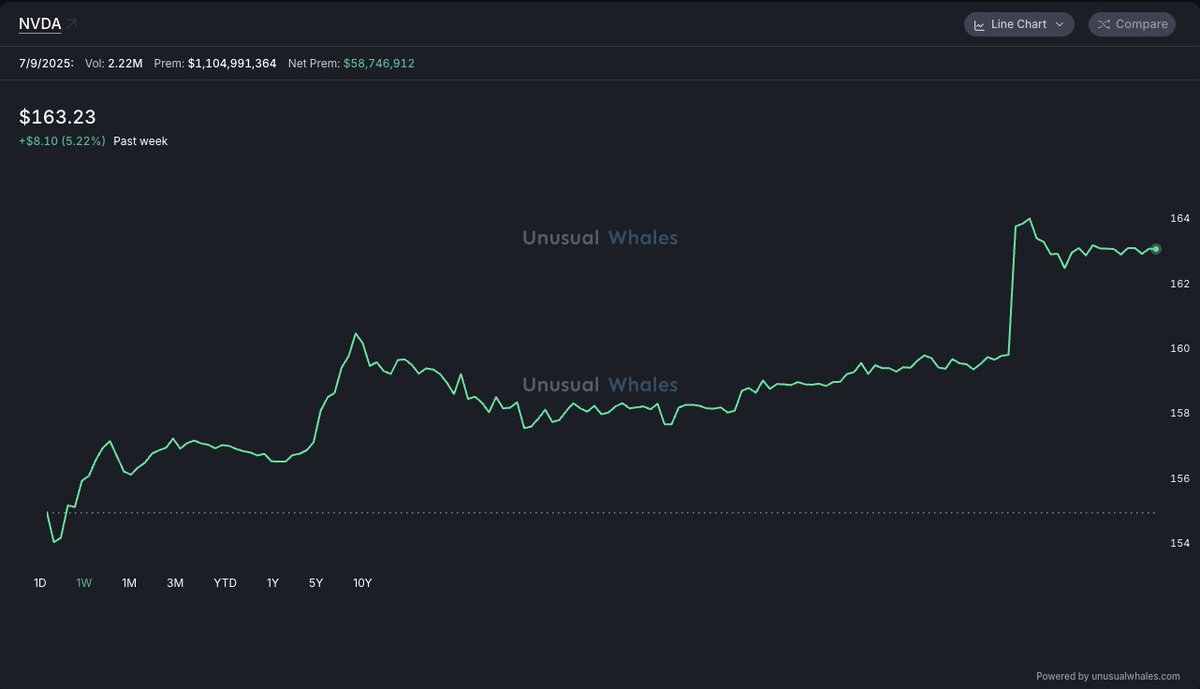
Task: Click the +$8.10 (5.22%) change value
Action: click(x=62, y=142)
